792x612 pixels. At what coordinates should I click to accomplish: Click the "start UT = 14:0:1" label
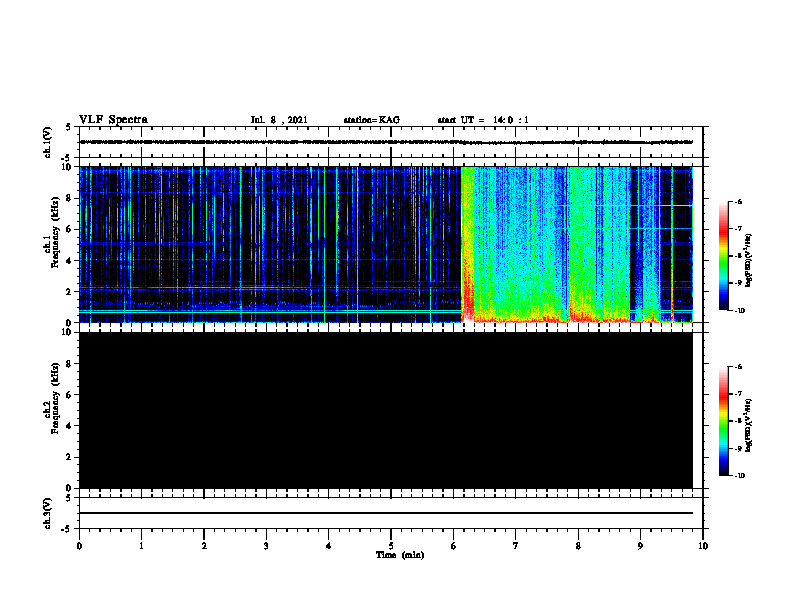(x=483, y=120)
